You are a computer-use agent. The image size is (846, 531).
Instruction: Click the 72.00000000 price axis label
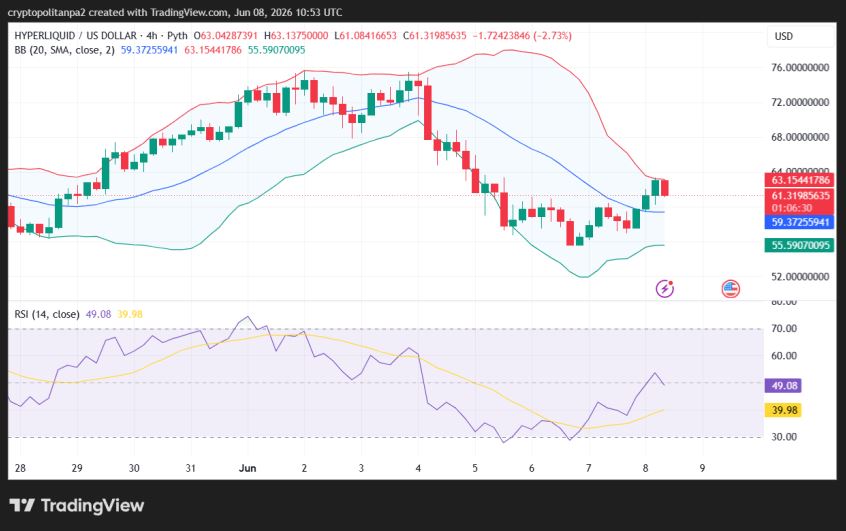[800, 102]
